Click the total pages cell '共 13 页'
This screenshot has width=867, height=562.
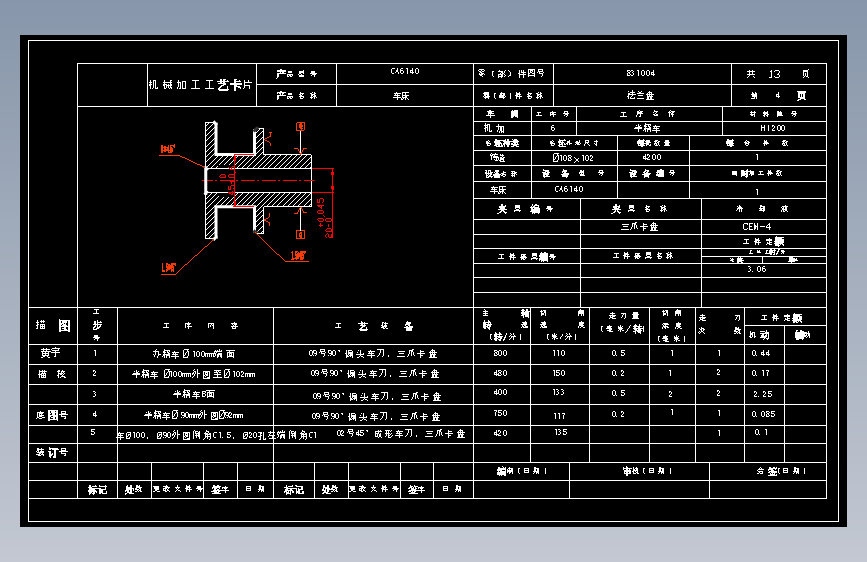[778, 74]
